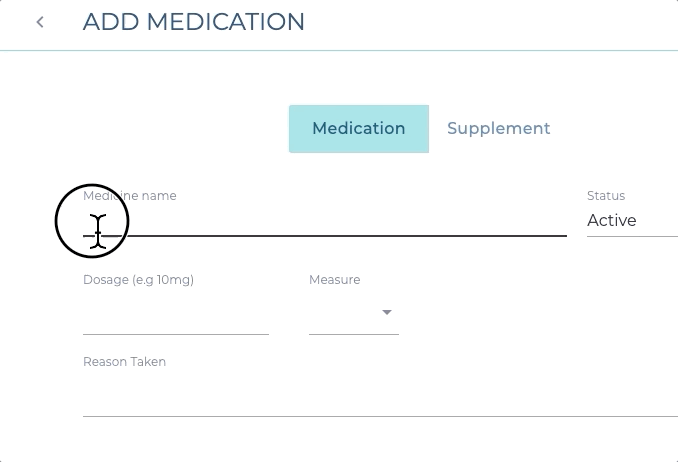678x462 pixels.
Task: Switch to the Supplement tab
Action: 498,129
